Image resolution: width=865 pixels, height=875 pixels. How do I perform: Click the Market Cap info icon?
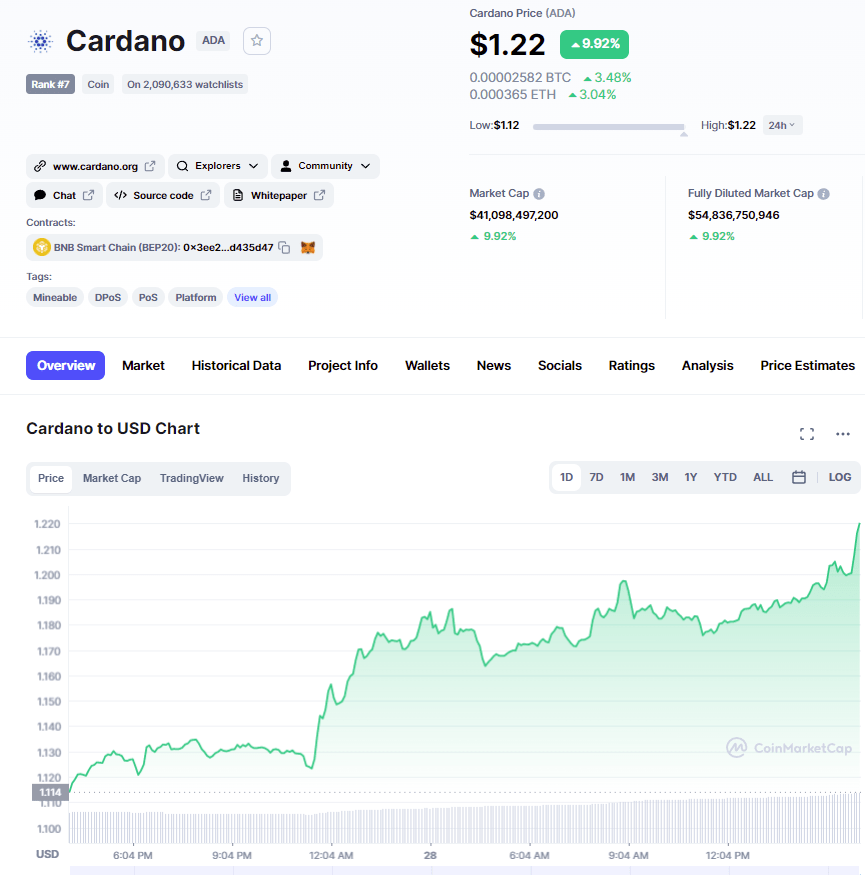coord(539,193)
